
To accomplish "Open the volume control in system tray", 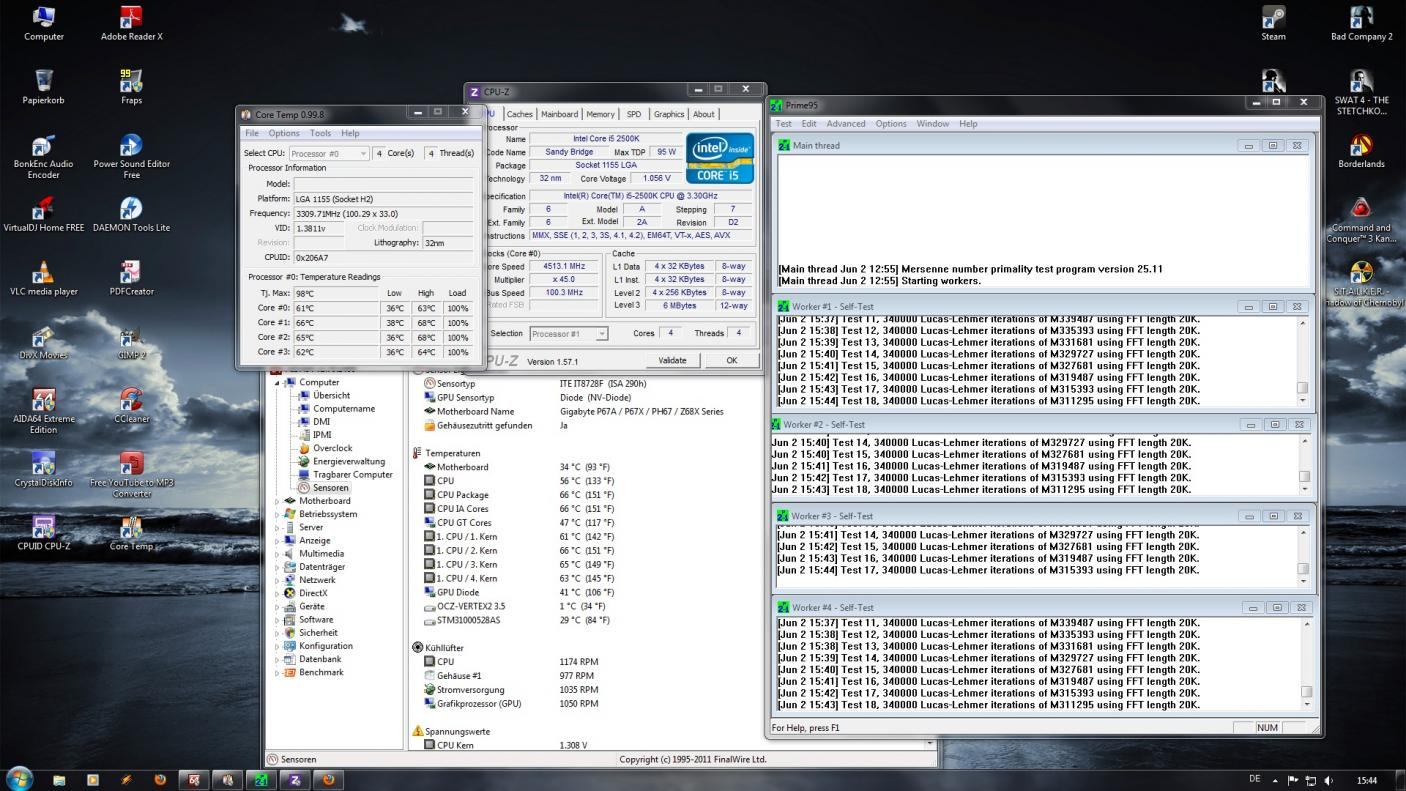I will 1329,780.
